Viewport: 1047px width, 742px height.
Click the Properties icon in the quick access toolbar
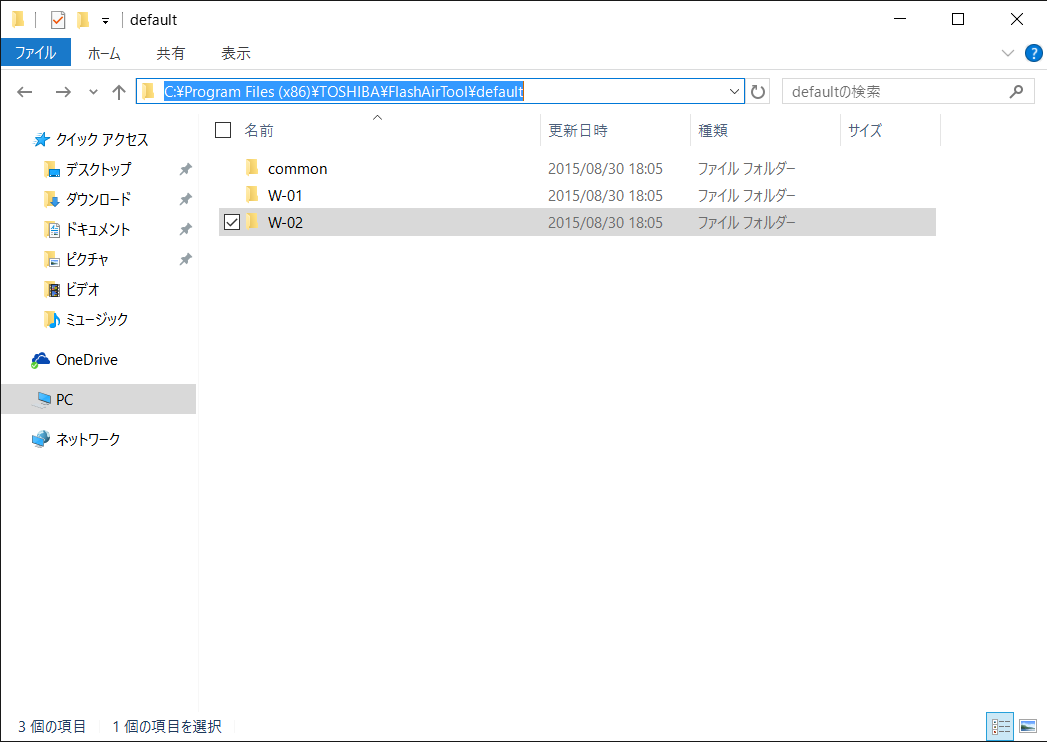[58, 20]
